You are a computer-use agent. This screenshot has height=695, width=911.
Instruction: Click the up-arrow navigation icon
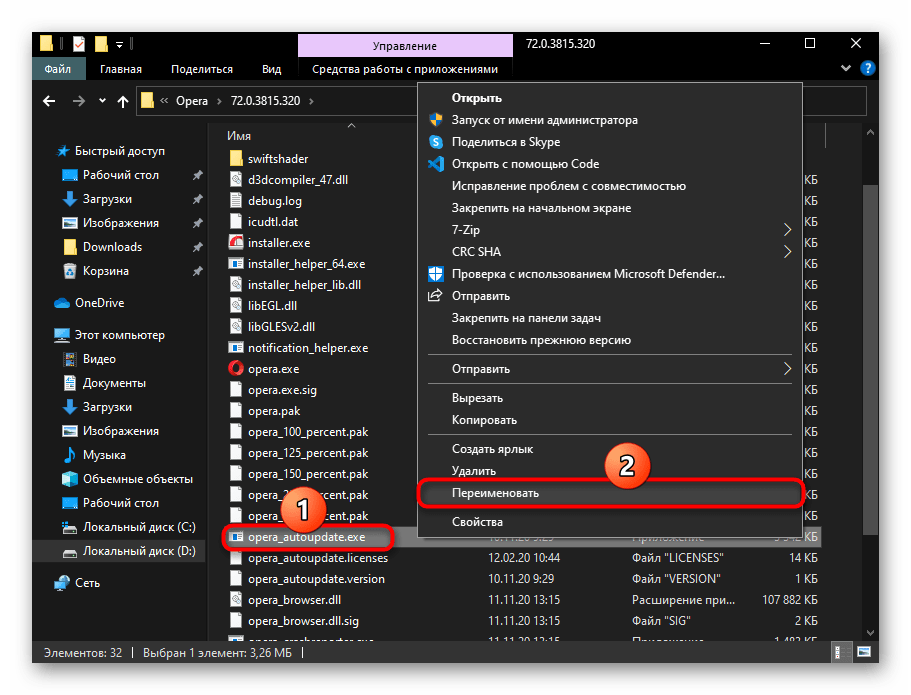coord(123,101)
